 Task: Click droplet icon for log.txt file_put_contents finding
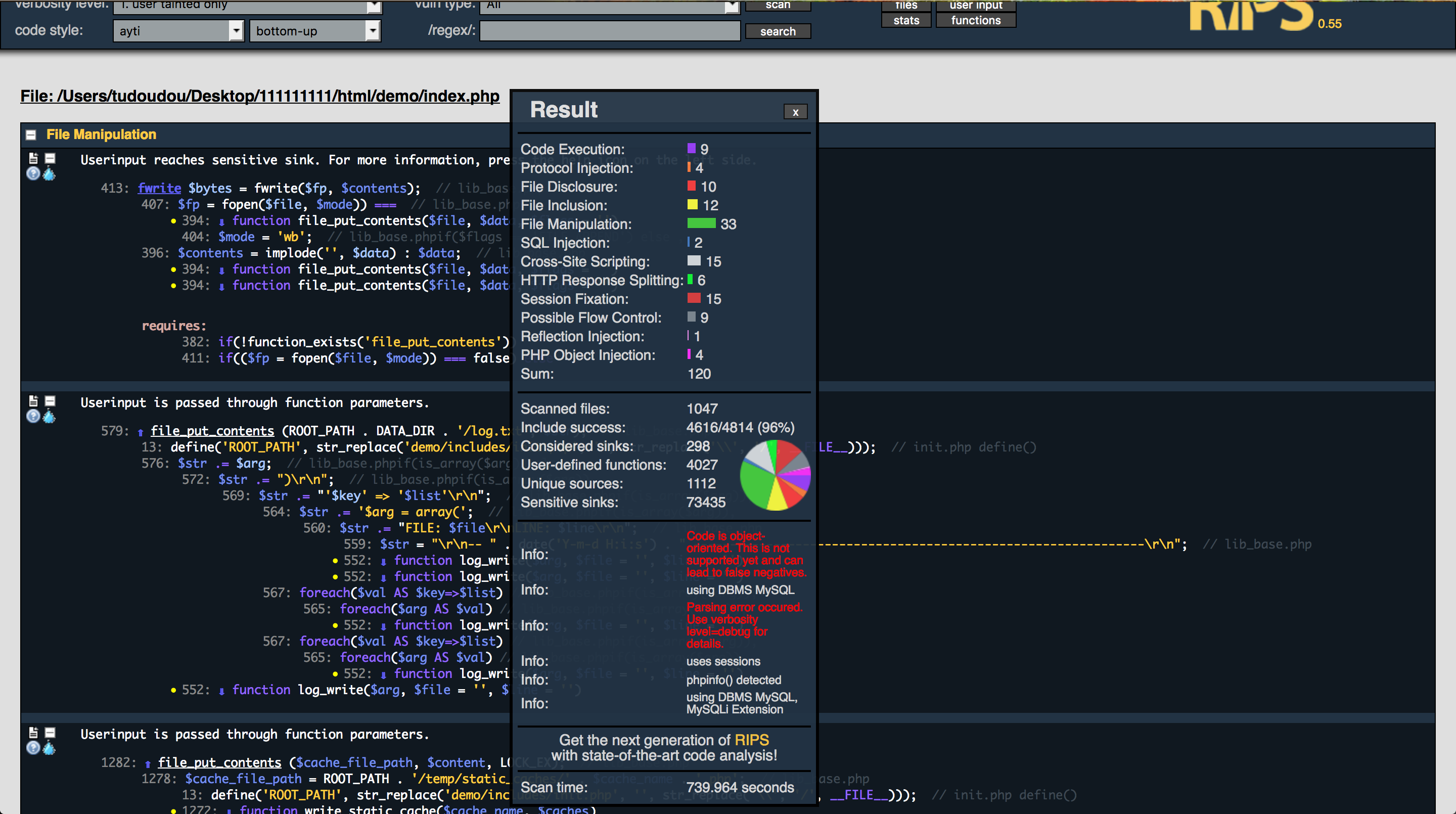50,417
